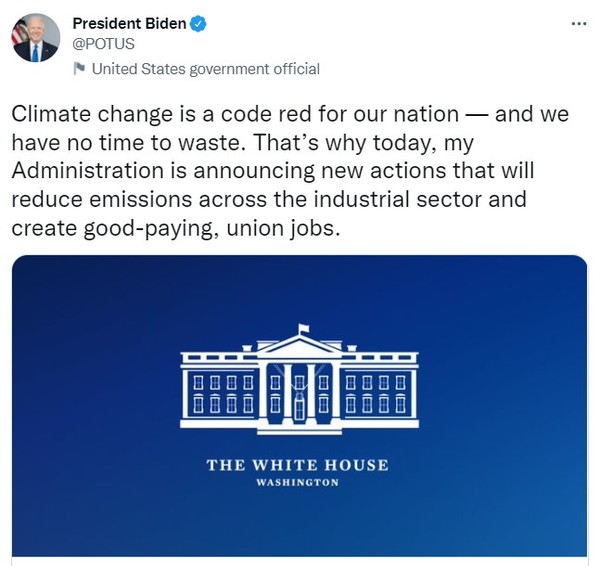Select the United States government official label
Viewport: 600px width, 566px height.
(x=205, y=69)
